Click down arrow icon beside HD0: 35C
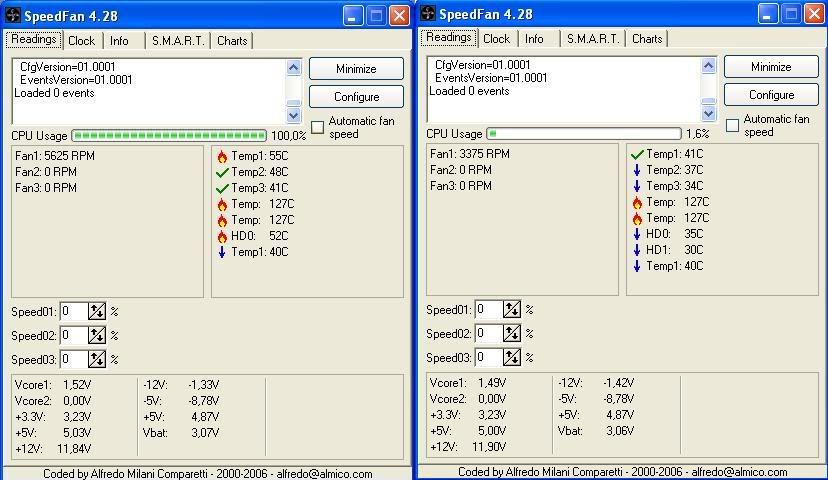Screen dimensions: 828x480 637,234
